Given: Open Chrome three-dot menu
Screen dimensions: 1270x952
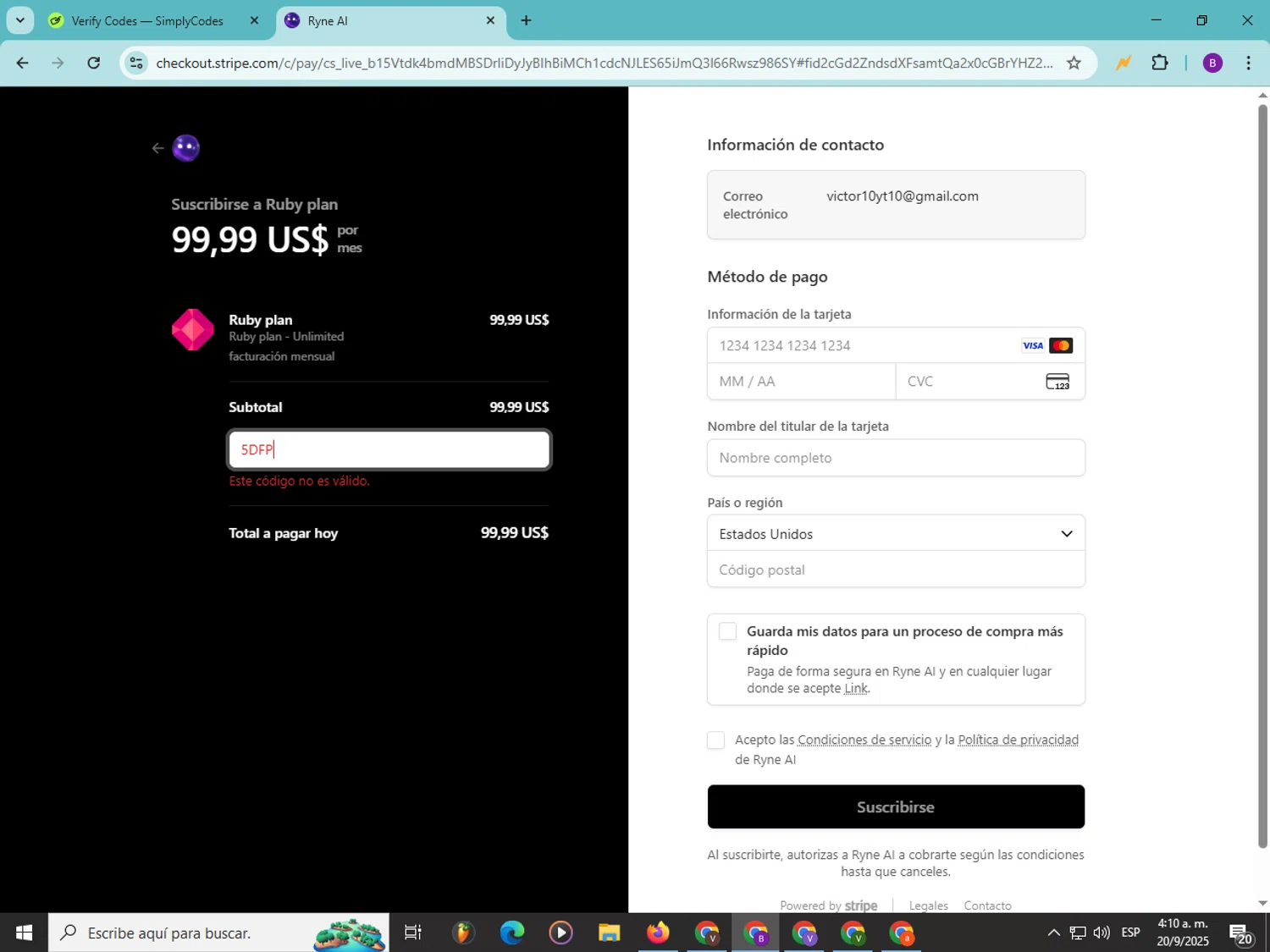Looking at the screenshot, I should (1248, 63).
